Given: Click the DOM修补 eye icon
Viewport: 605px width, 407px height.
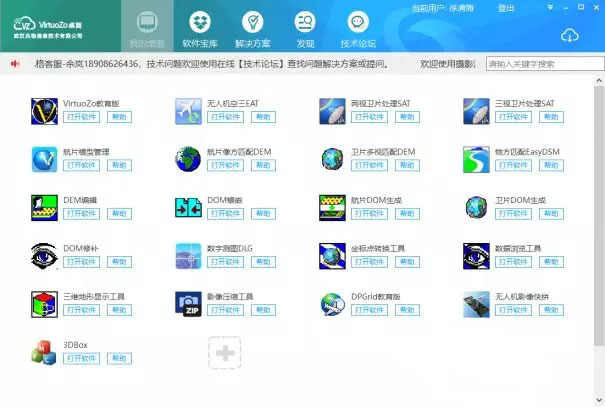Looking at the screenshot, I should point(45,255).
